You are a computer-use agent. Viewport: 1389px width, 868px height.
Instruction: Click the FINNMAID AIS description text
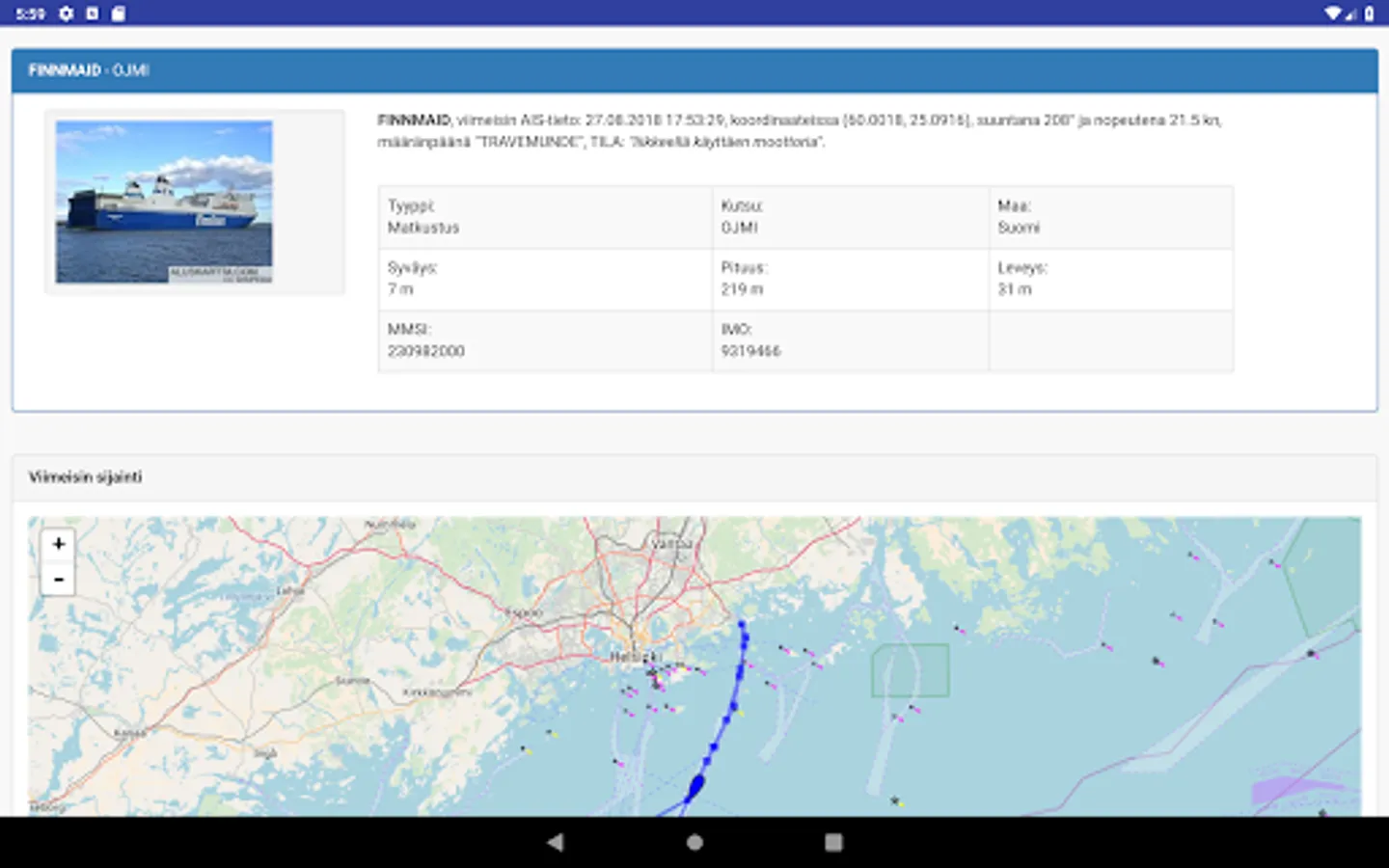click(800, 131)
